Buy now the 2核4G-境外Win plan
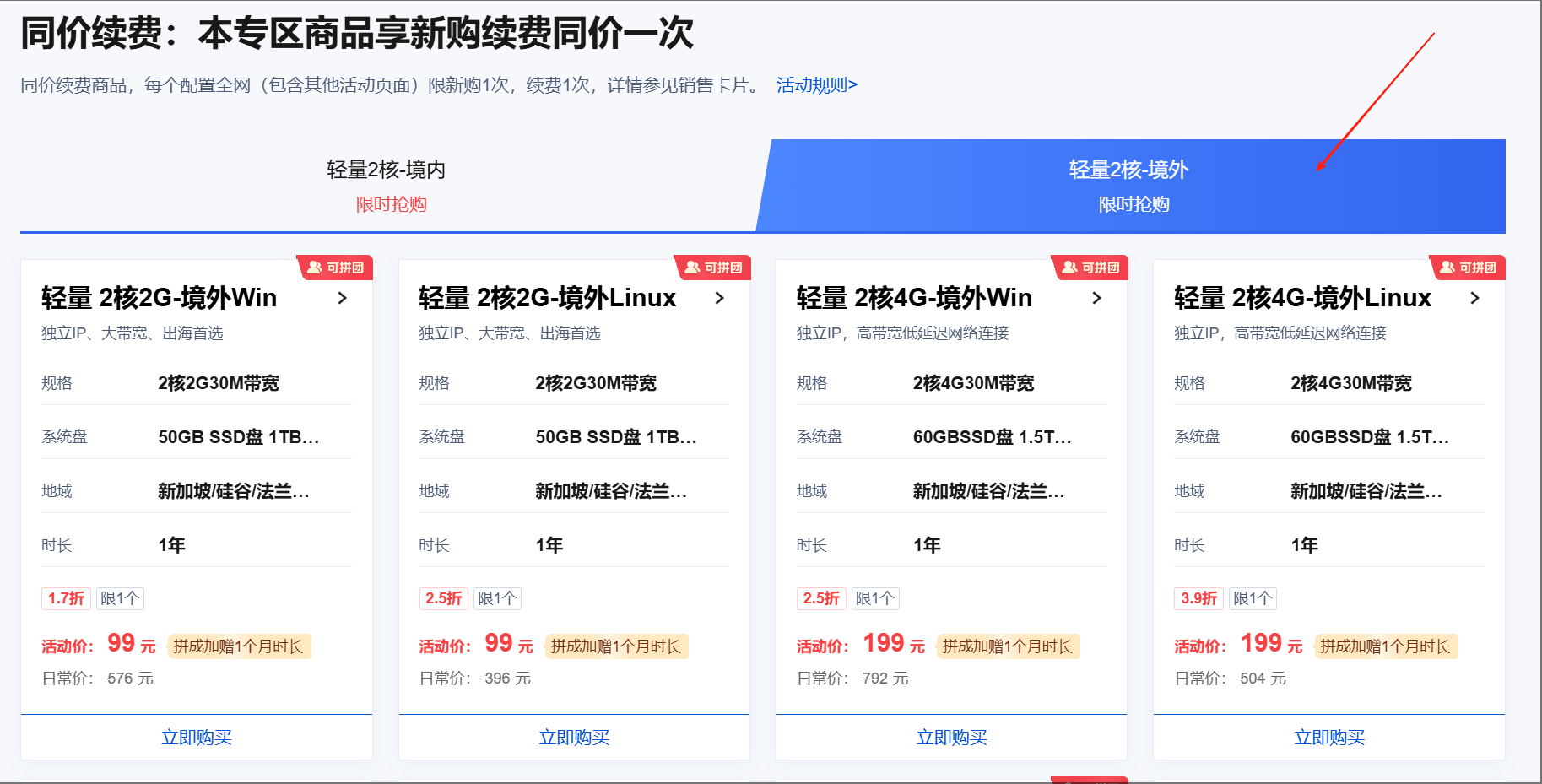The width and height of the screenshot is (1542, 784). [951, 738]
